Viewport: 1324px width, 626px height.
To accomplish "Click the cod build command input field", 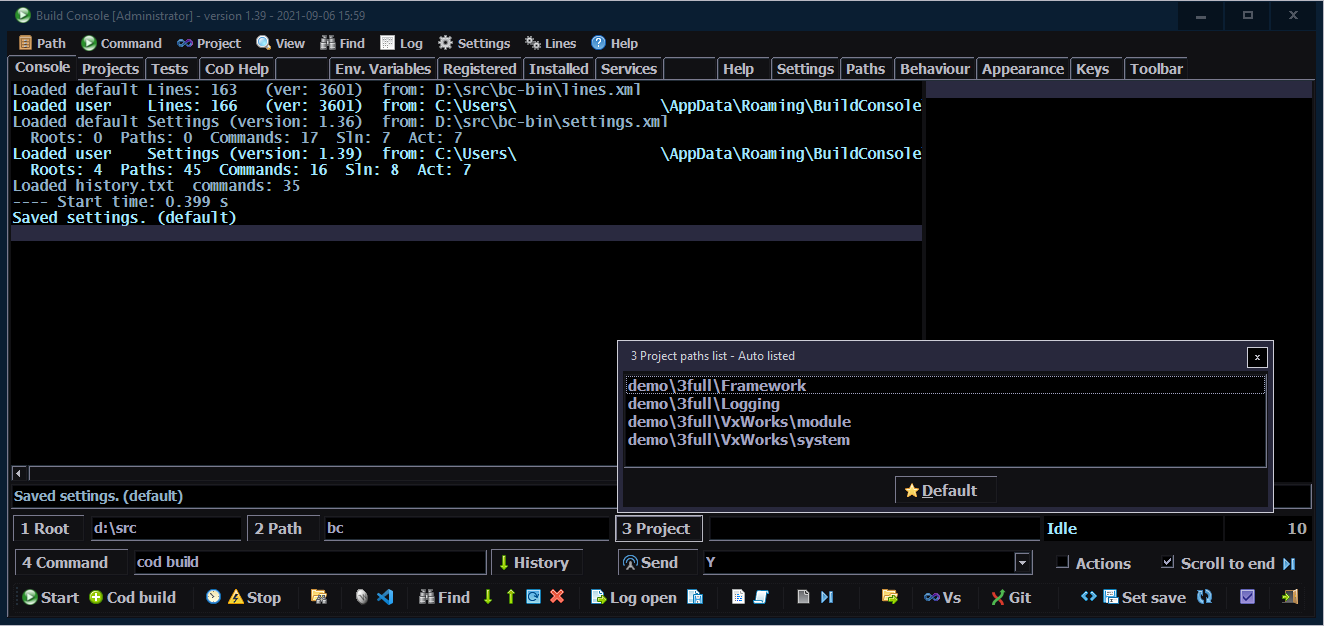I will click(310, 563).
